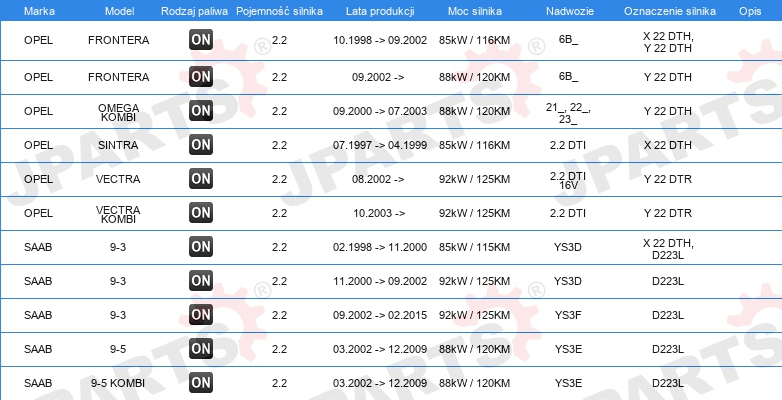Image resolution: width=782 pixels, height=400 pixels.
Task: Click the Rodzaj paliwa column header
Action: [x=195, y=11]
